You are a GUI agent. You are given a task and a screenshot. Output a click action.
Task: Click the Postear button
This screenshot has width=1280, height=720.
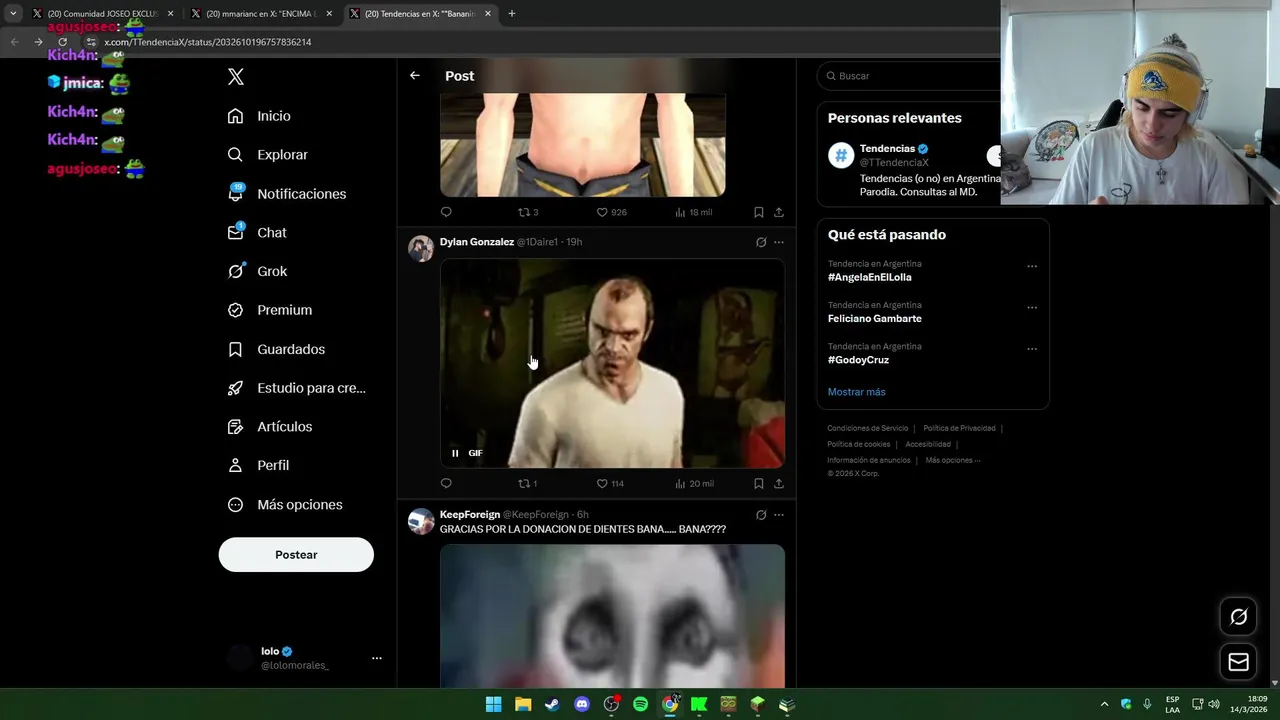click(296, 555)
